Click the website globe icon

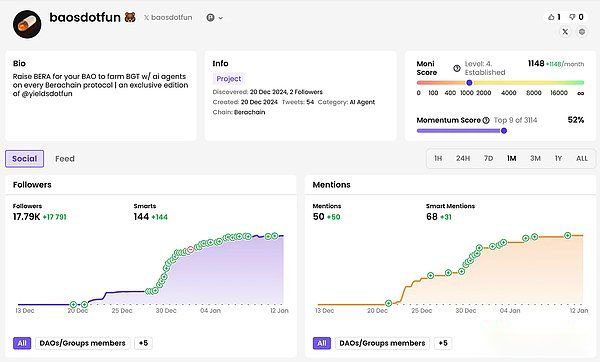click(x=582, y=32)
